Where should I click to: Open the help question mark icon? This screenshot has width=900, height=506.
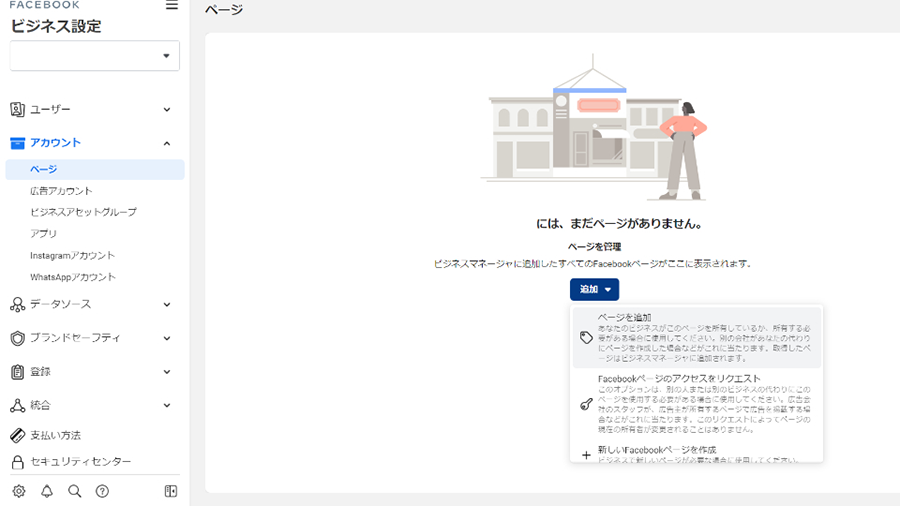[x=102, y=491]
